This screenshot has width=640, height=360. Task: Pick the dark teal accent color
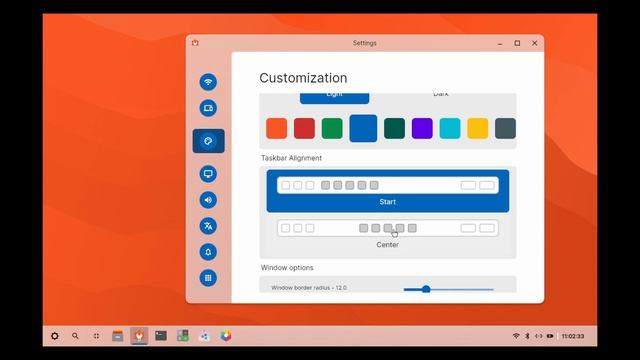pyautogui.click(x=394, y=129)
